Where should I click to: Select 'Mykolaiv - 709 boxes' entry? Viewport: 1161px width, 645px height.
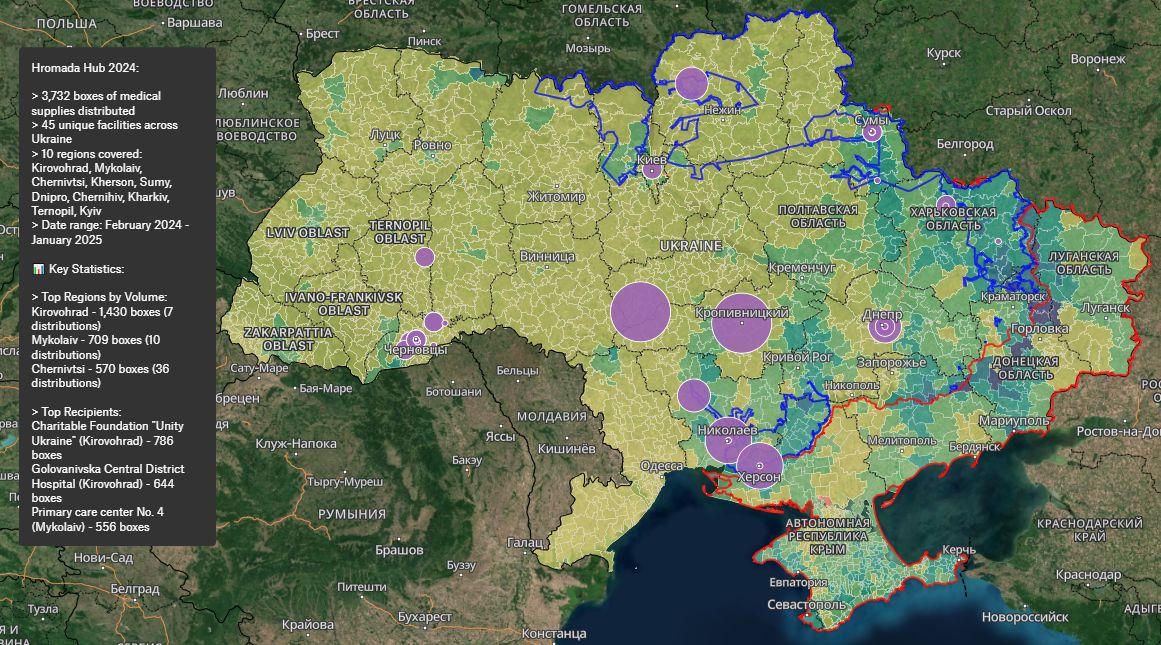(x=96, y=347)
